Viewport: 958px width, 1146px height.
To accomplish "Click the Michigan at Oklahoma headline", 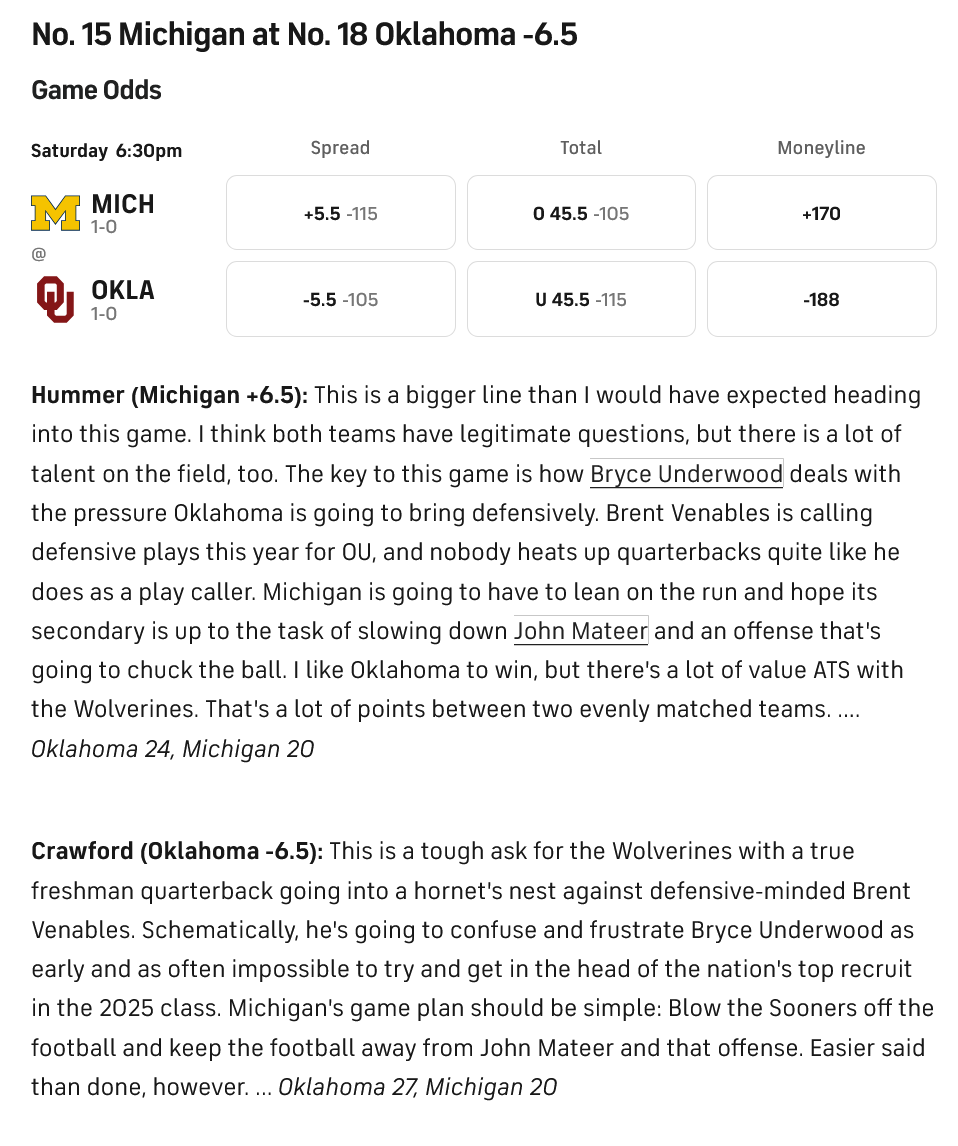I will (305, 34).
